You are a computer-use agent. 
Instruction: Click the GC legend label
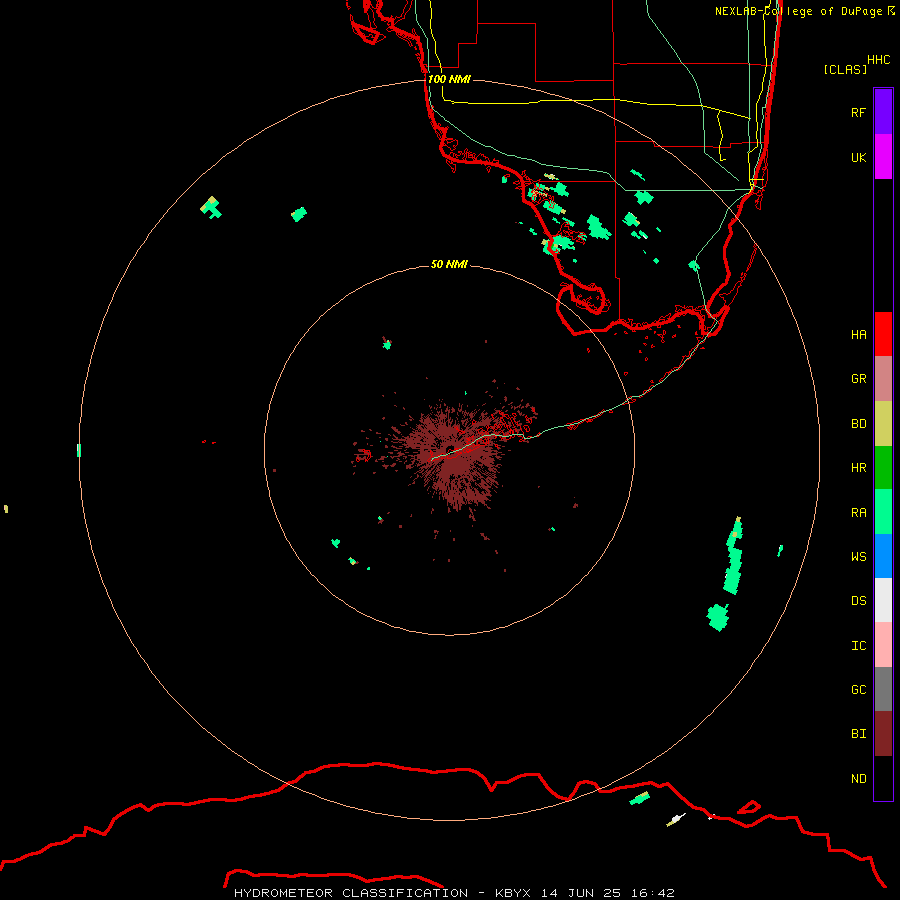858,689
